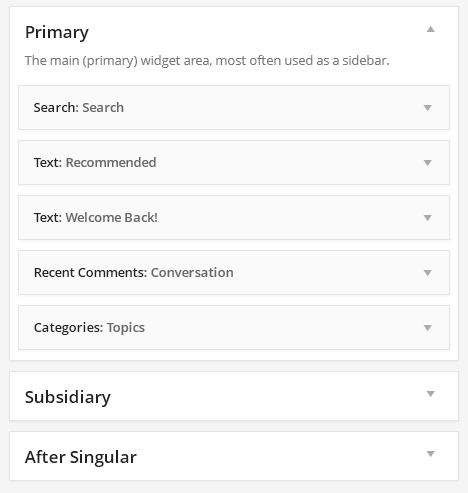Open the Text: Recommended widget arrow

[x=427, y=163]
